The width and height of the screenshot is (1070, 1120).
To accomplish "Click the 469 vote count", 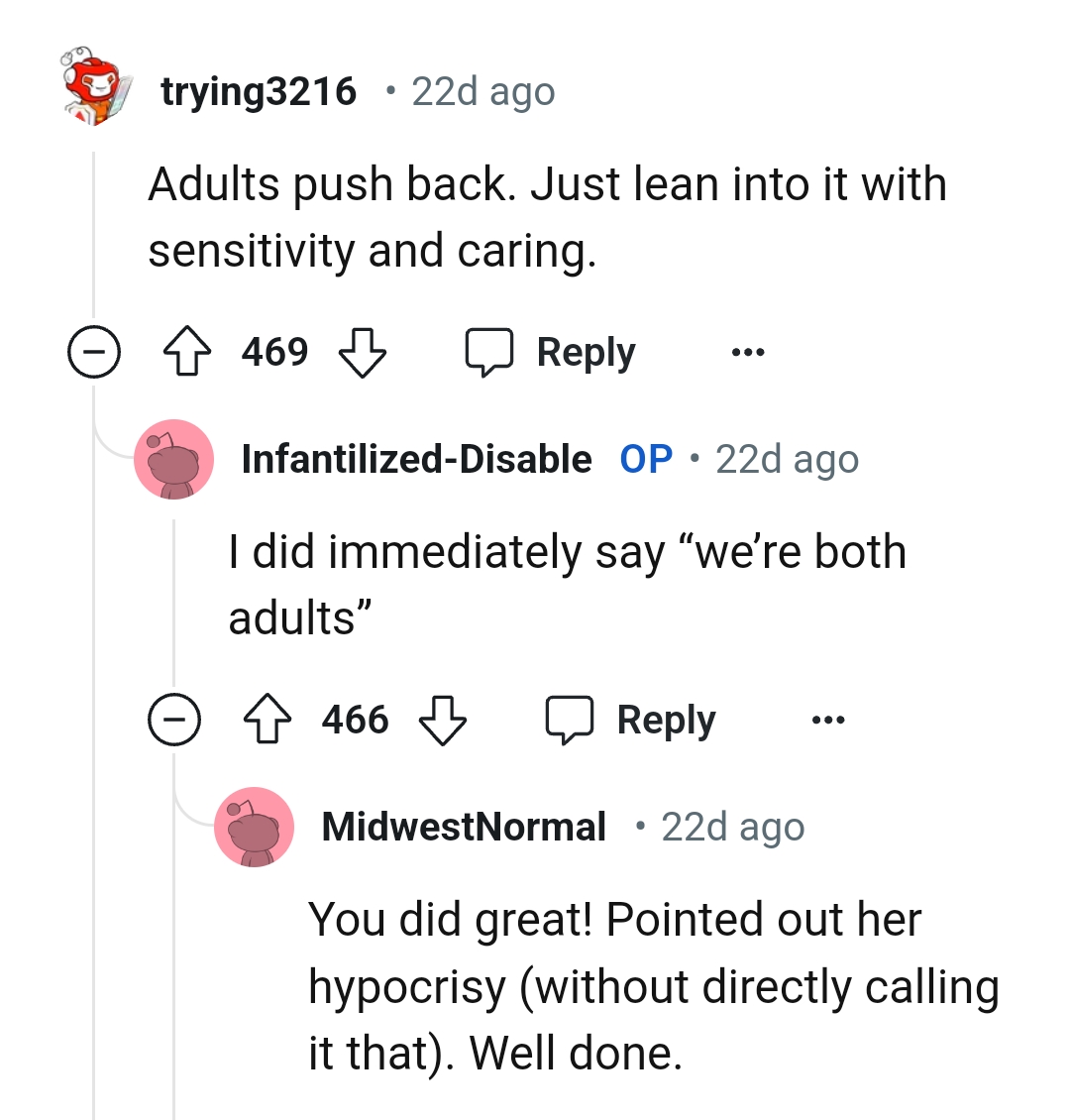I will (274, 351).
